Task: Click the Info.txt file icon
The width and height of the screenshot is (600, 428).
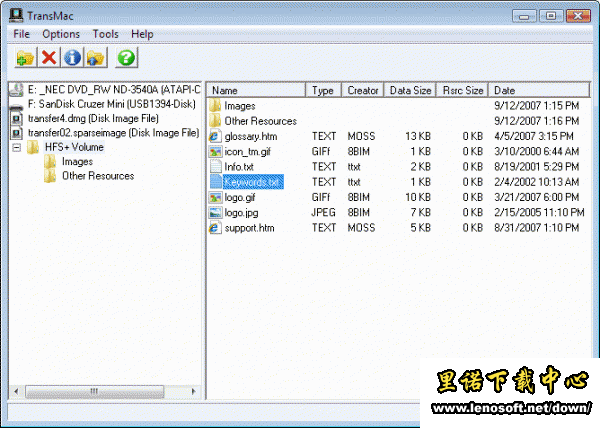Action: coord(215,167)
